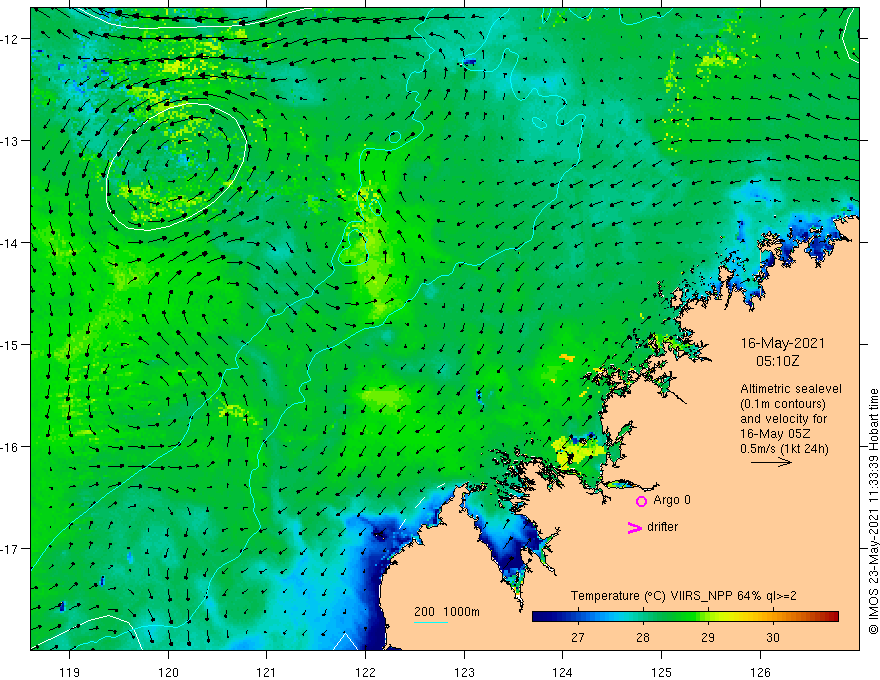Click the -12 latitude axis label
Viewport: 880px width, 680px height.
click(x=10, y=39)
